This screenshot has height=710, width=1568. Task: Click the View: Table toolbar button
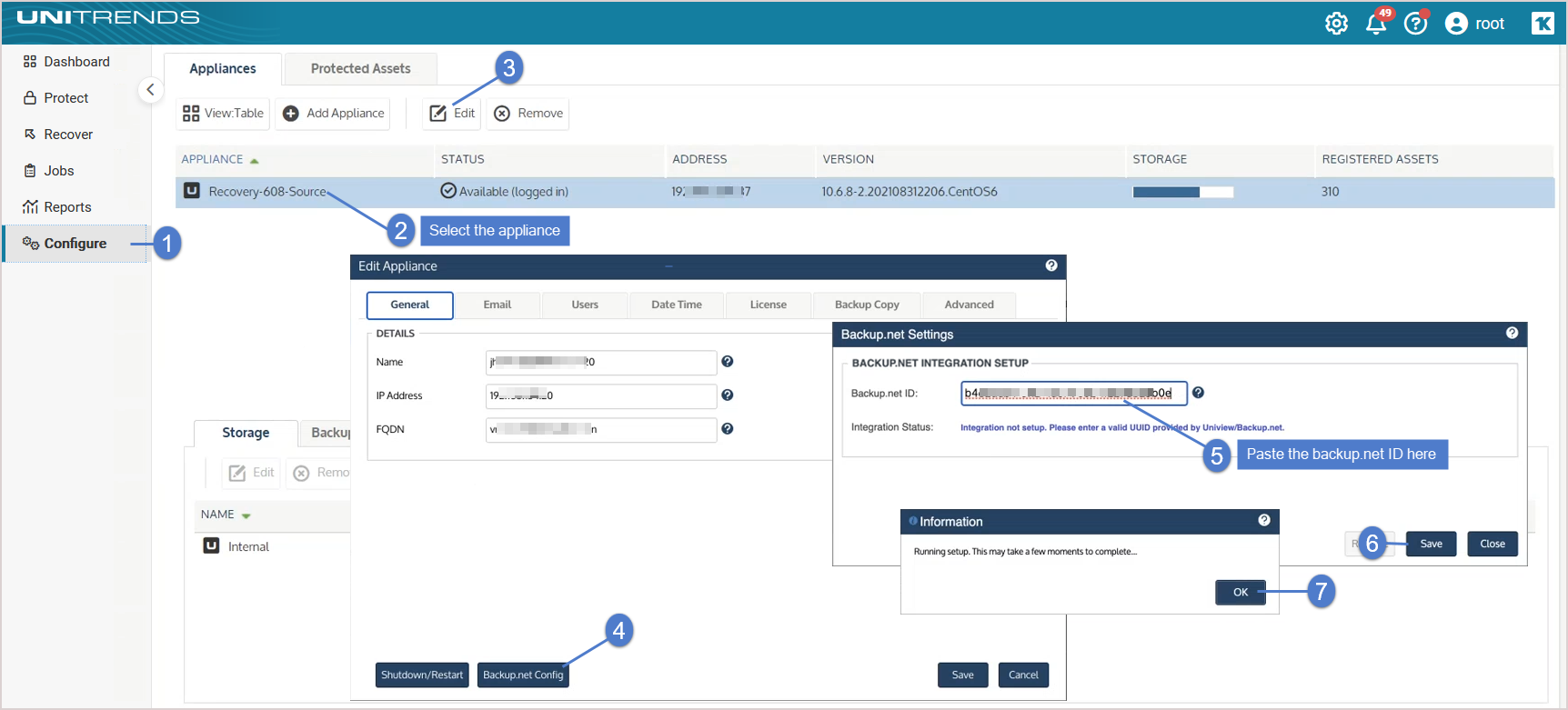(x=224, y=114)
